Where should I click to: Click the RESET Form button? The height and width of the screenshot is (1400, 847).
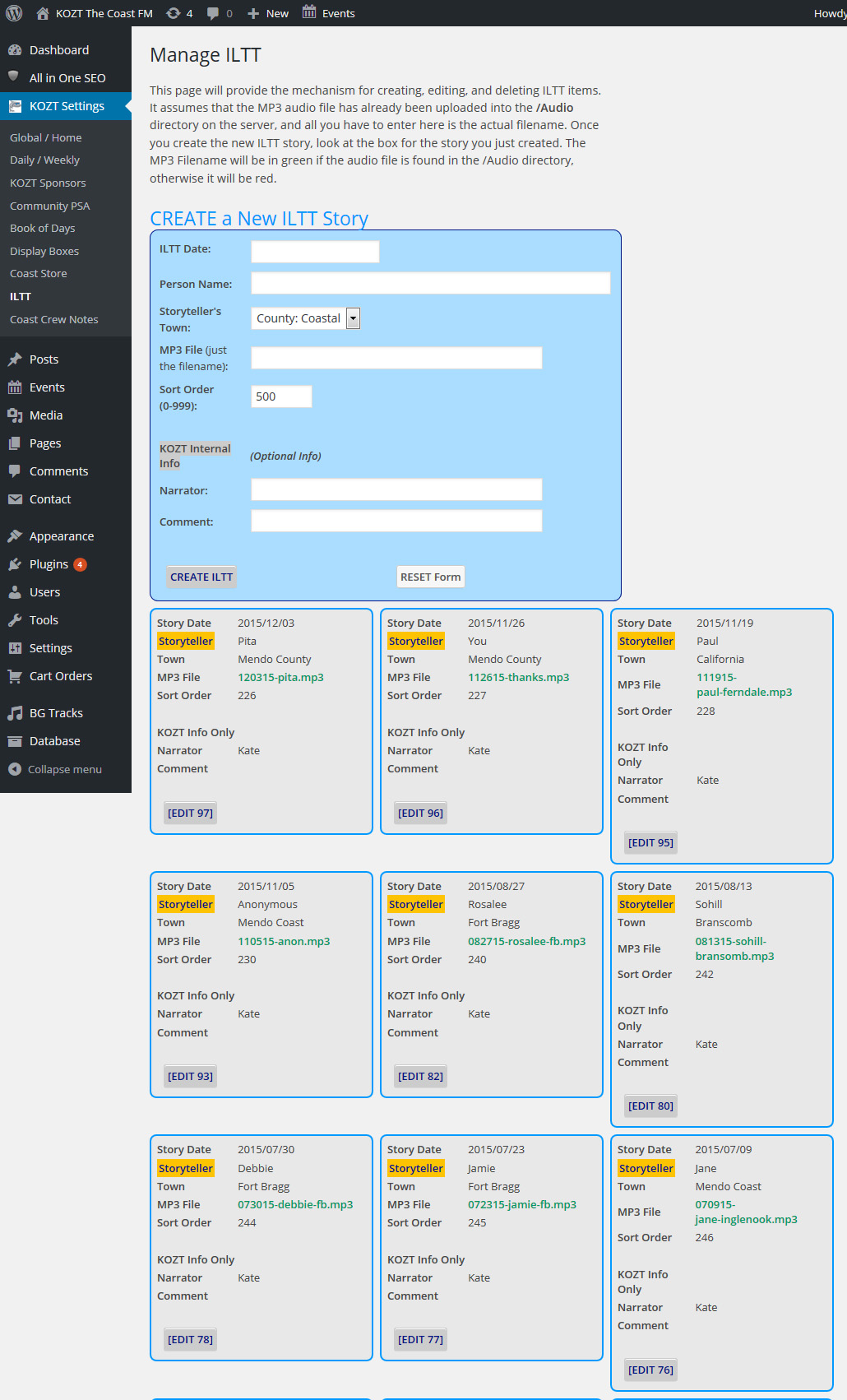430,577
